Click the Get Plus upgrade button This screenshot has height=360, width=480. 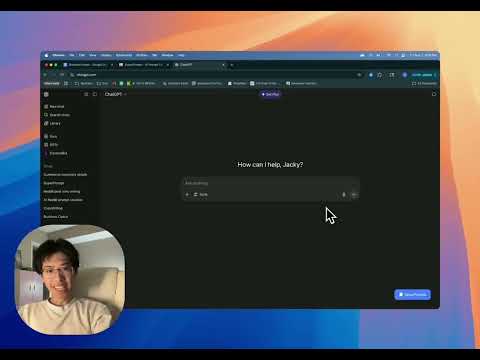[270, 94]
